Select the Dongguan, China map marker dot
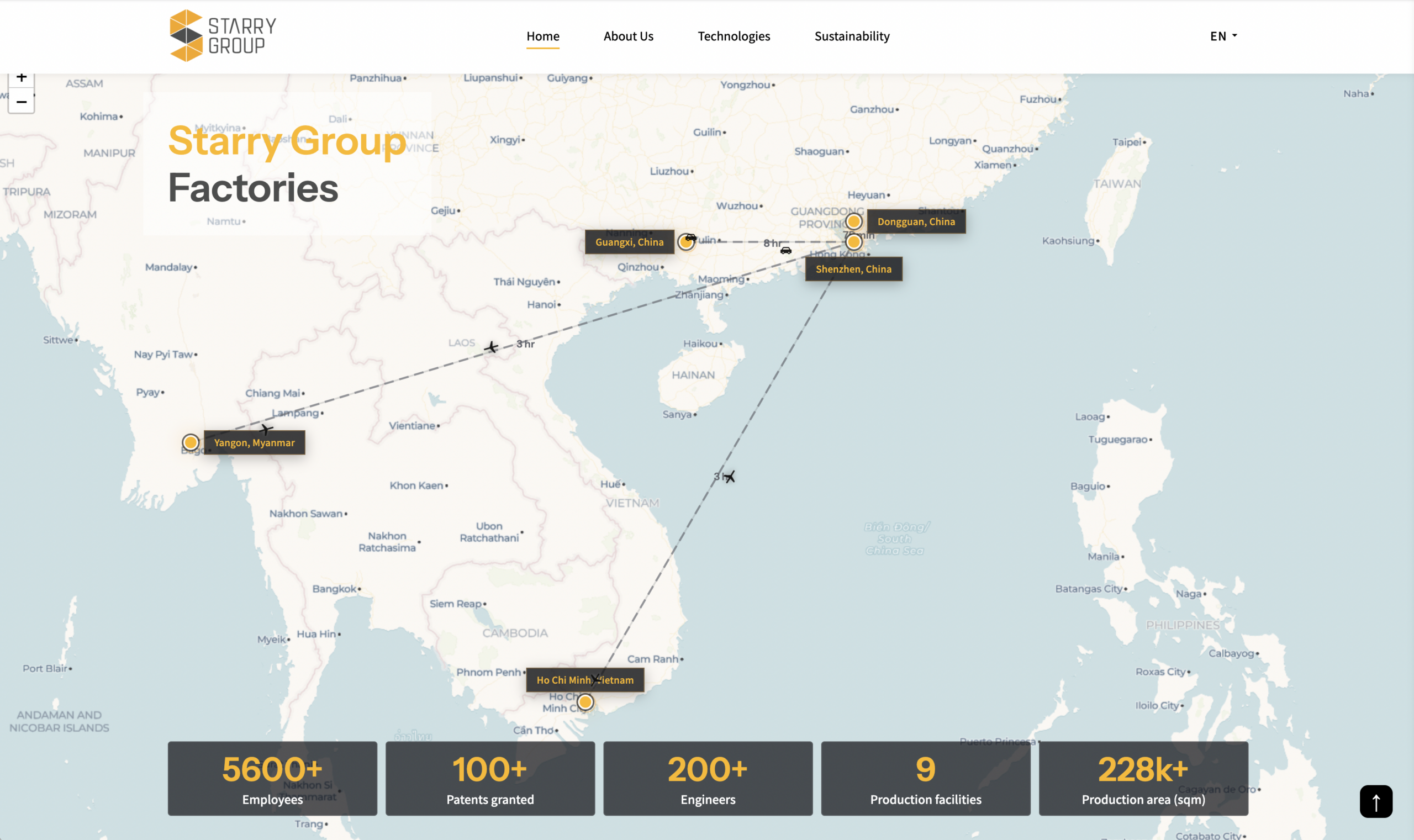 pyautogui.click(x=853, y=221)
